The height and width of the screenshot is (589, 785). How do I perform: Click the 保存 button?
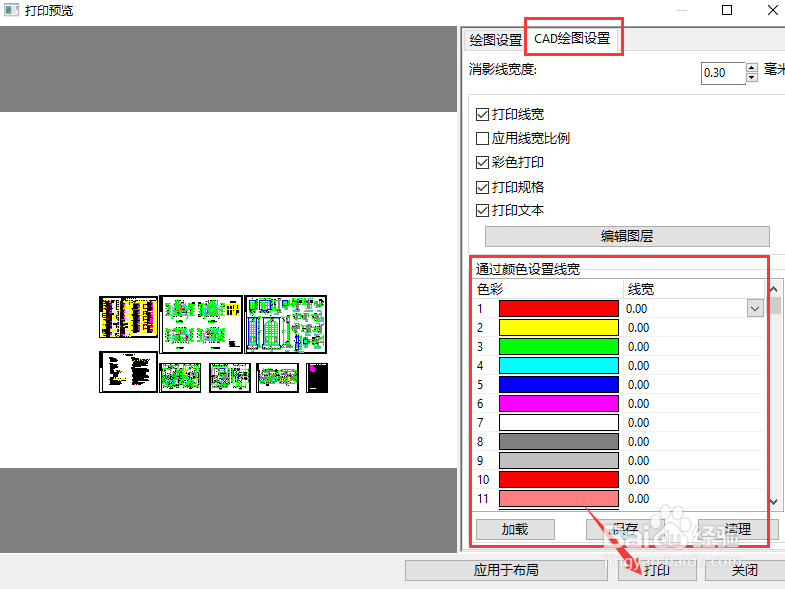click(x=625, y=529)
